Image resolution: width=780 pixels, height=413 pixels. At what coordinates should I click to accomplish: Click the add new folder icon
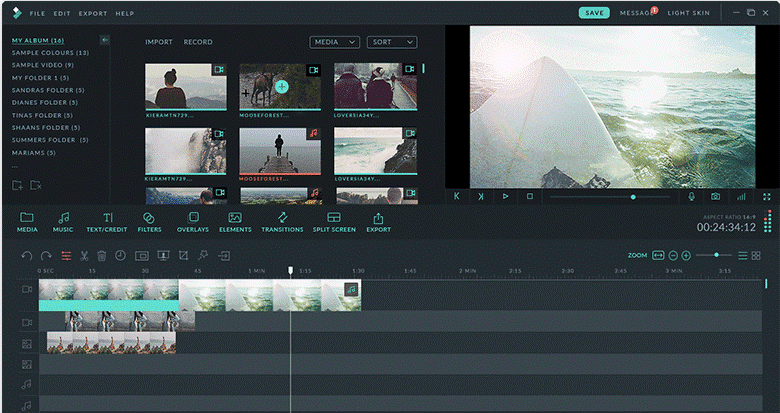click(x=17, y=185)
